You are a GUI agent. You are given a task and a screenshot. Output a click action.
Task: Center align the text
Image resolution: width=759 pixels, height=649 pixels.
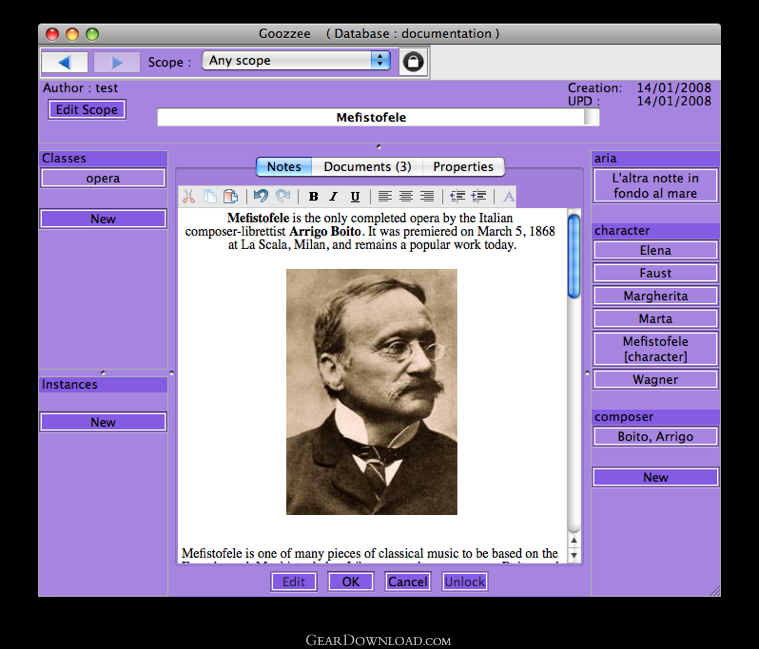[x=406, y=196]
